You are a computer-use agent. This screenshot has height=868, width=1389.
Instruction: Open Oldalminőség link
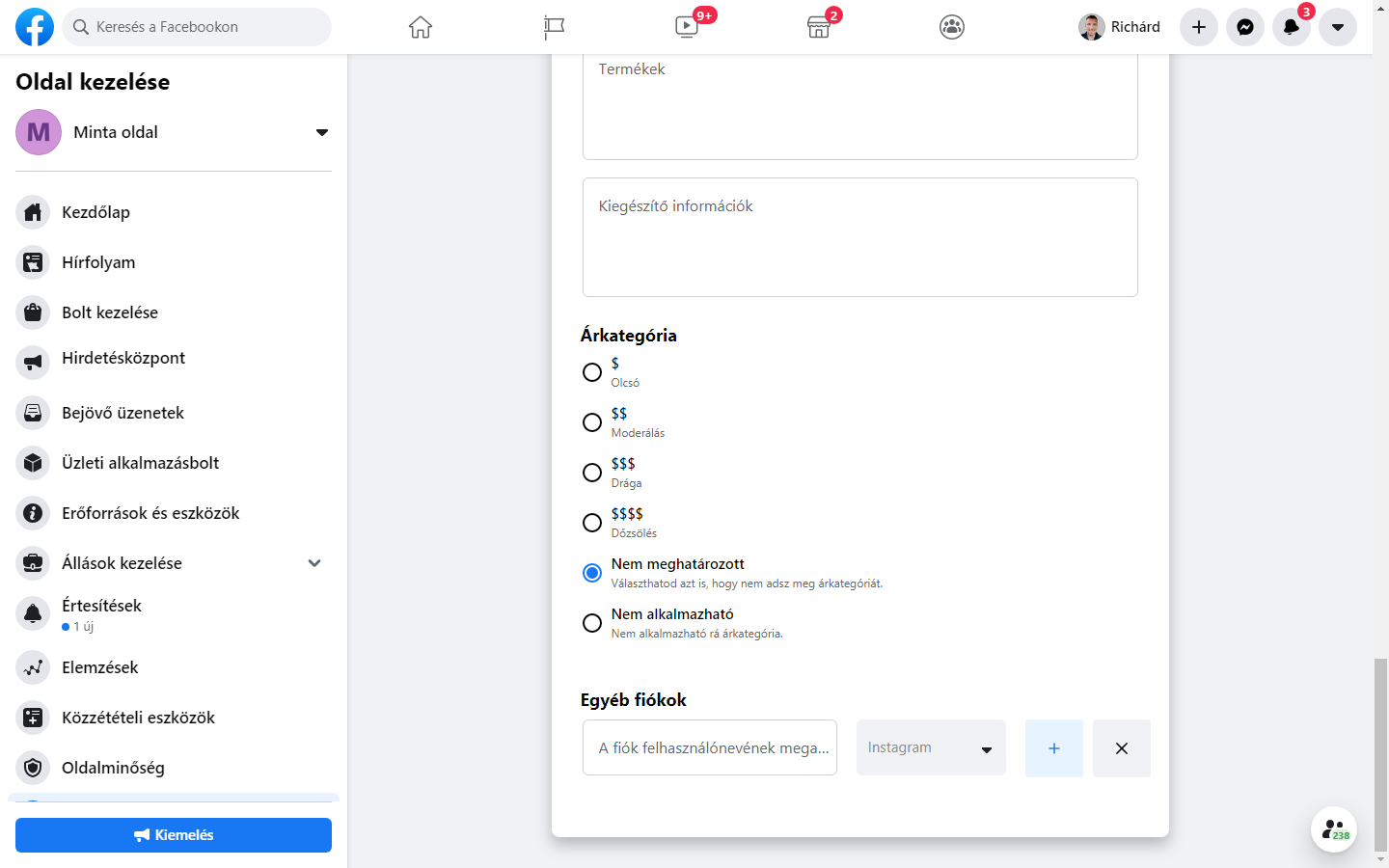pos(174,768)
